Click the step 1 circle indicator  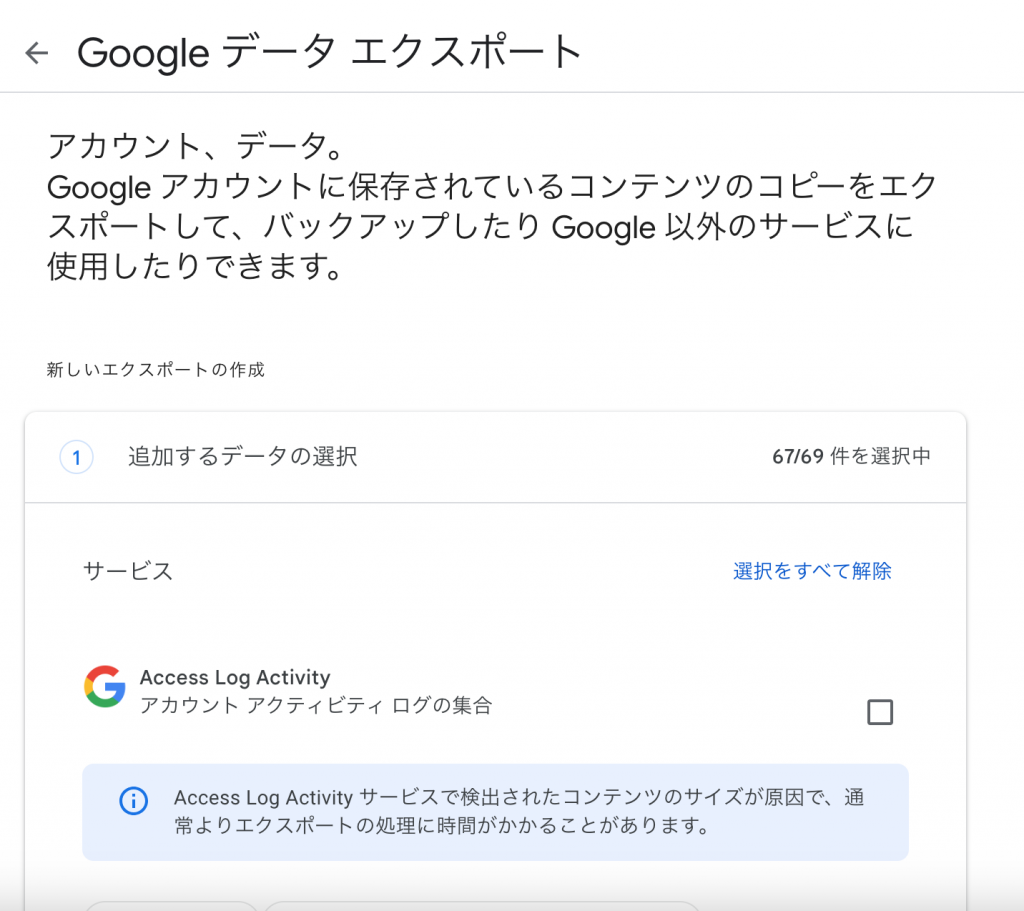click(76, 456)
